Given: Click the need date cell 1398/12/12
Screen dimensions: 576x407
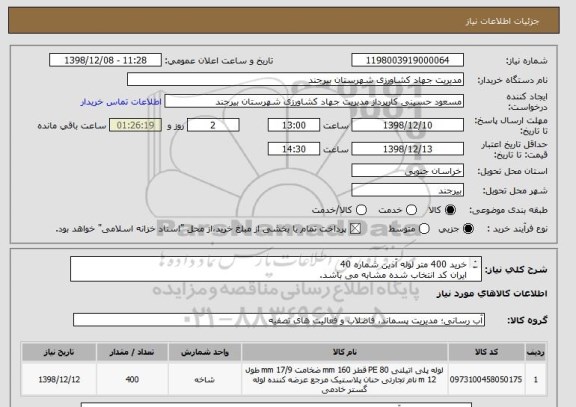Looking at the screenshot, I should (59, 379).
